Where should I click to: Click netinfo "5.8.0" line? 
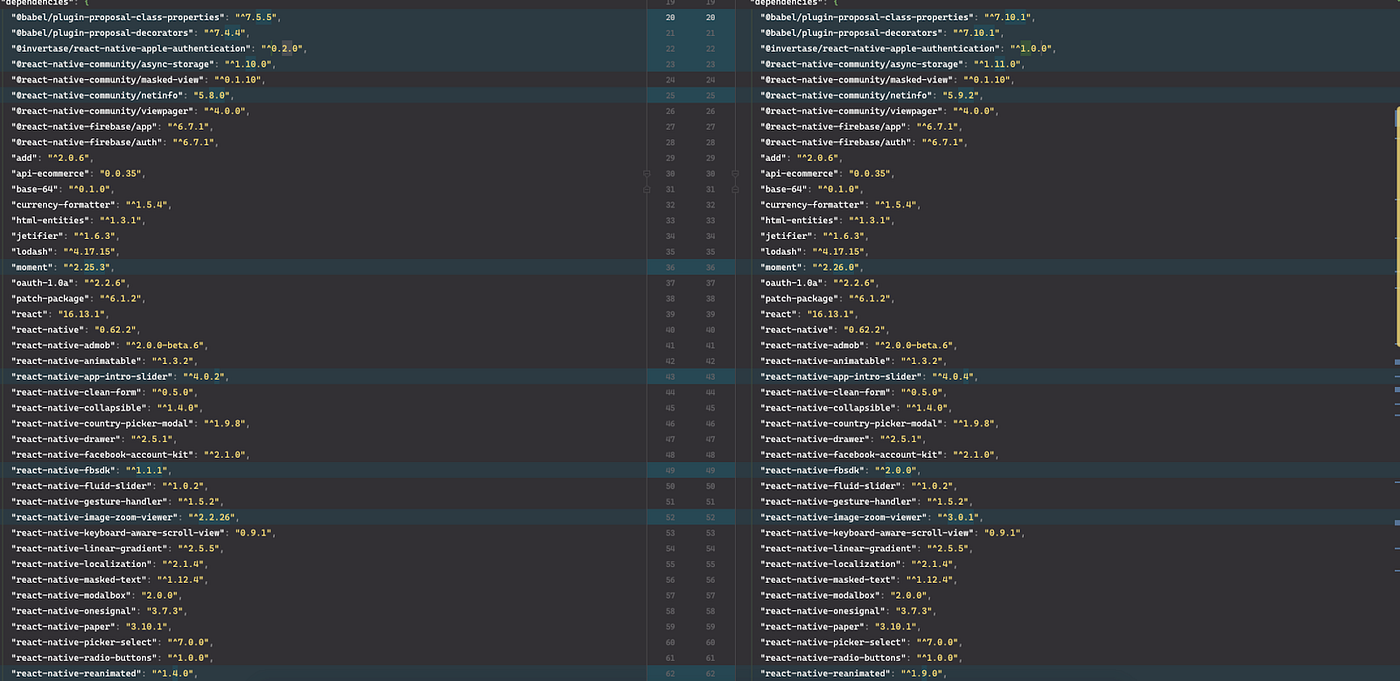tap(122, 95)
